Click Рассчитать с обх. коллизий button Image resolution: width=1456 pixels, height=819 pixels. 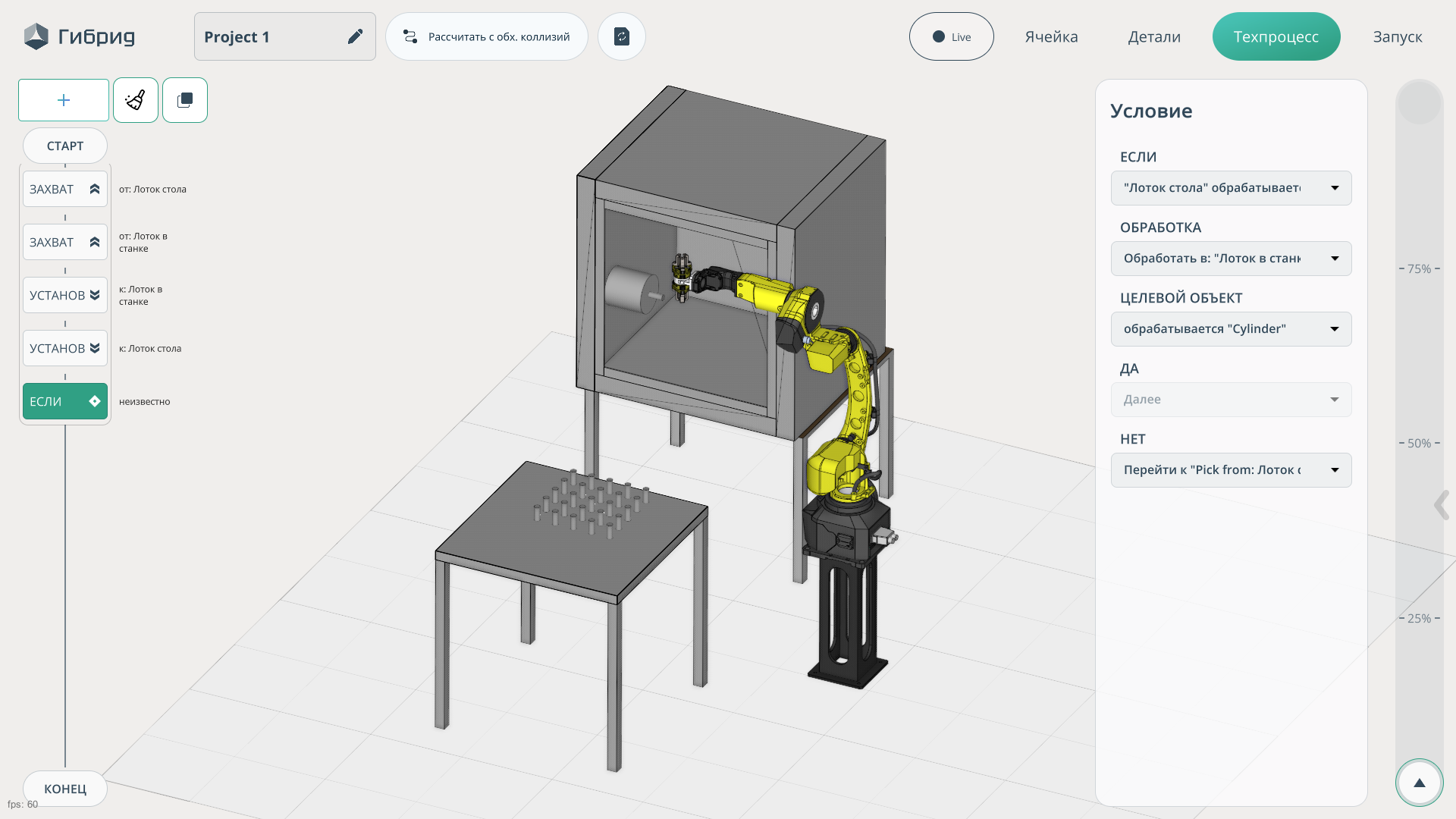pyautogui.click(x=487, y=36)
